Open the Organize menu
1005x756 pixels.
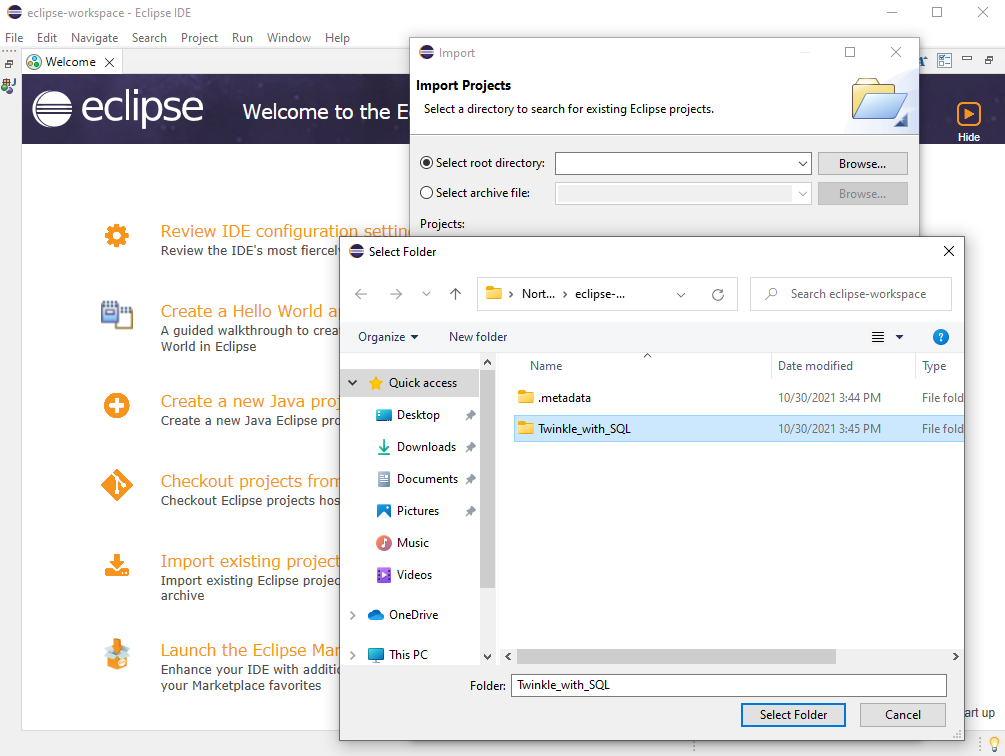388,337
